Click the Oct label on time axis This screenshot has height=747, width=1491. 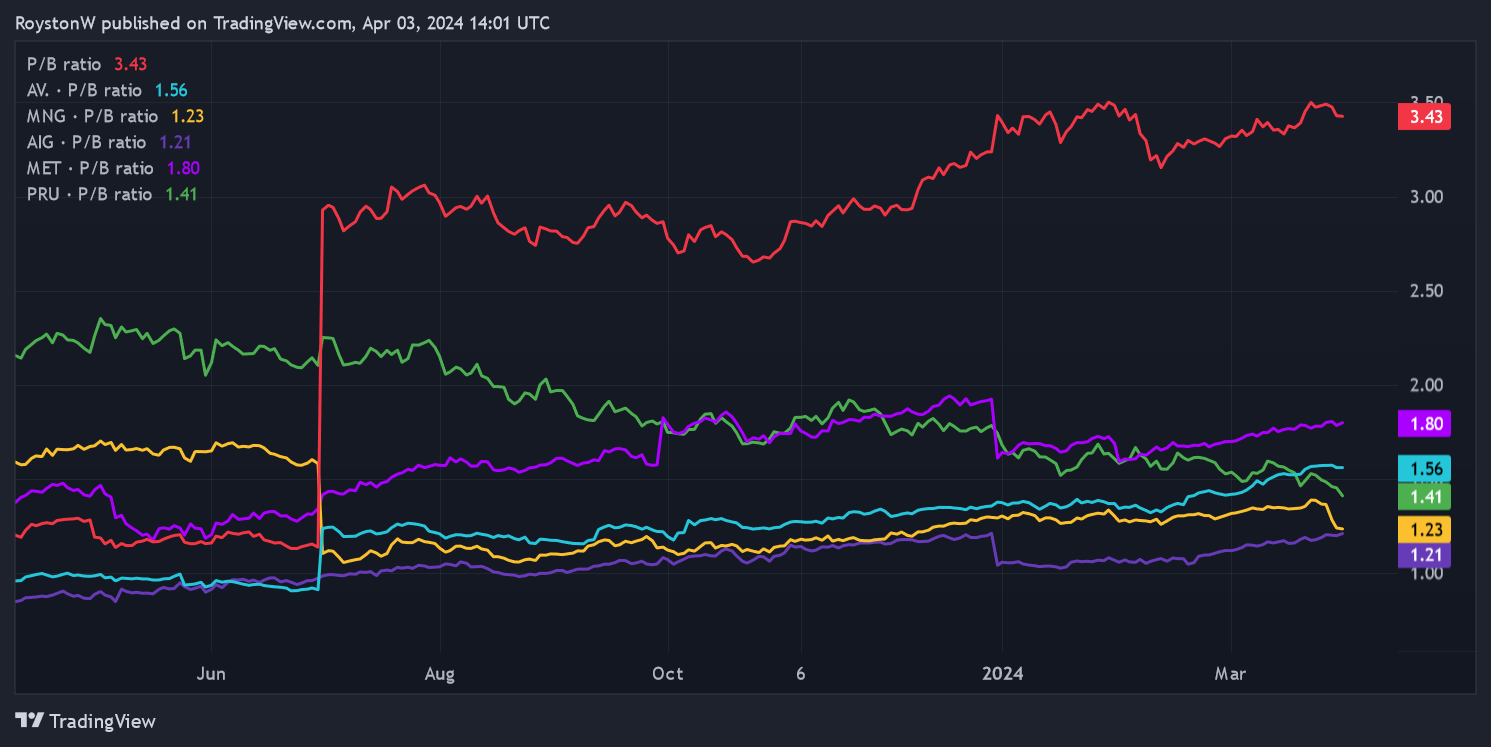[667, 674]
